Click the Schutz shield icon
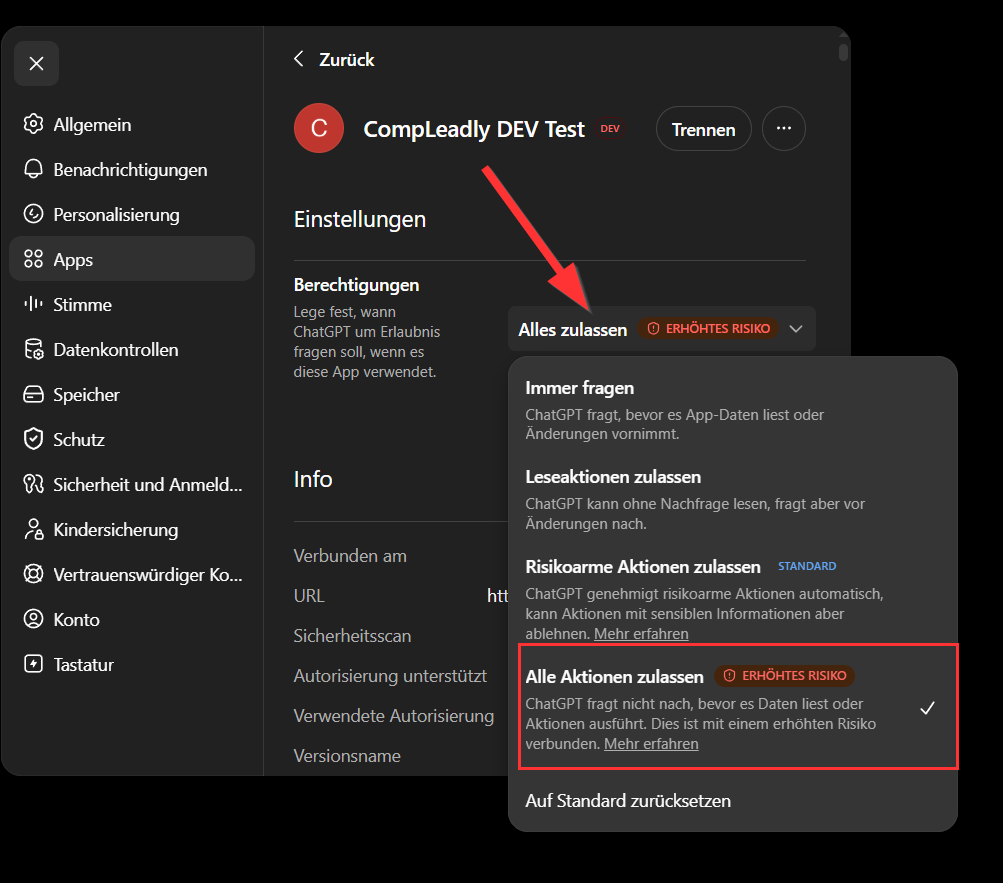 pos(33,439)
